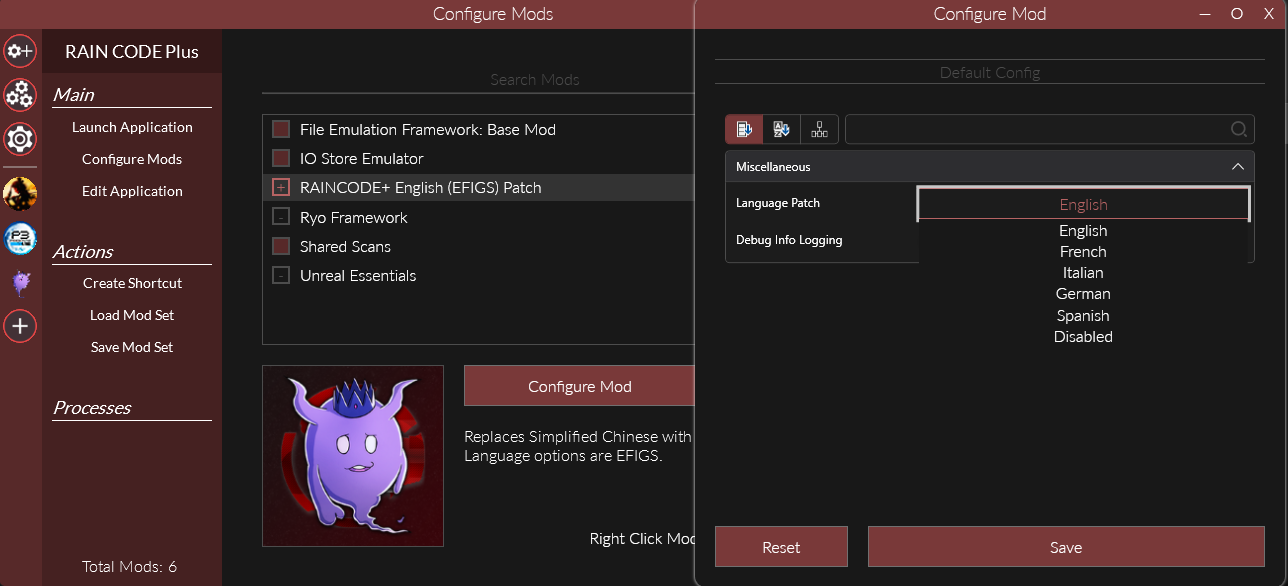Switch to the config document view icon
Screen dimensions: 1288x586
pyautogui.click(x=744, y=129)
